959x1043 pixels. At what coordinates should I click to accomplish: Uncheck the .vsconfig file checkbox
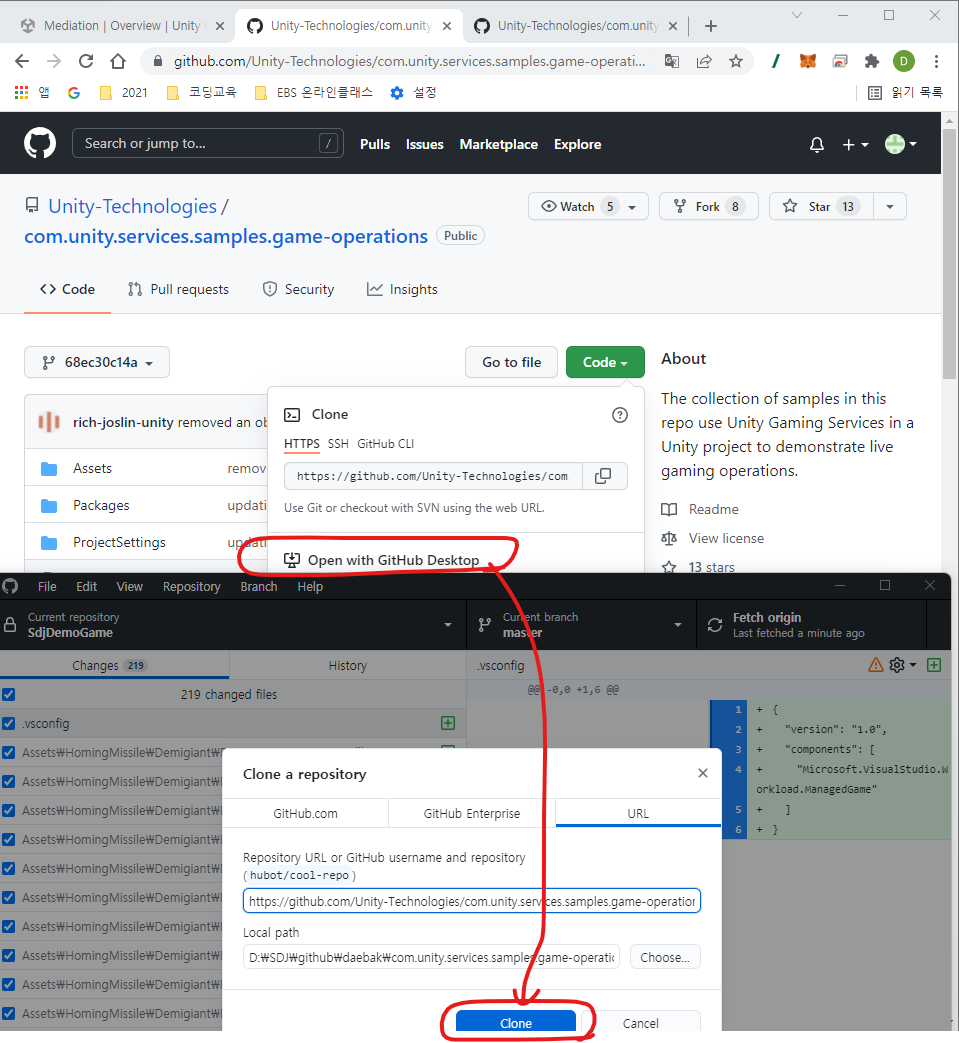point(9,723)
